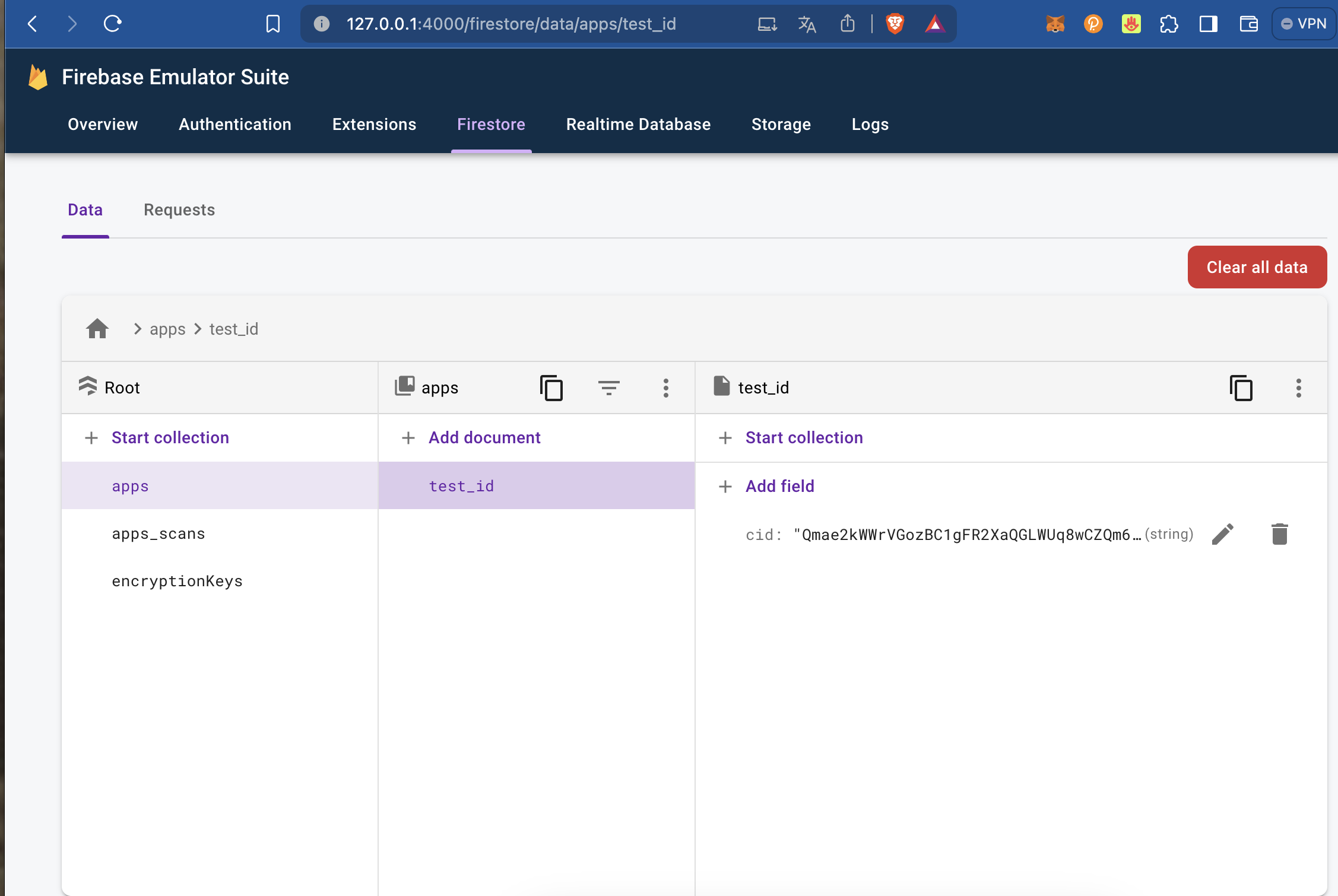Copy the test_id document path
This screenshot has width=1338, height=896.
(1241, 388)
